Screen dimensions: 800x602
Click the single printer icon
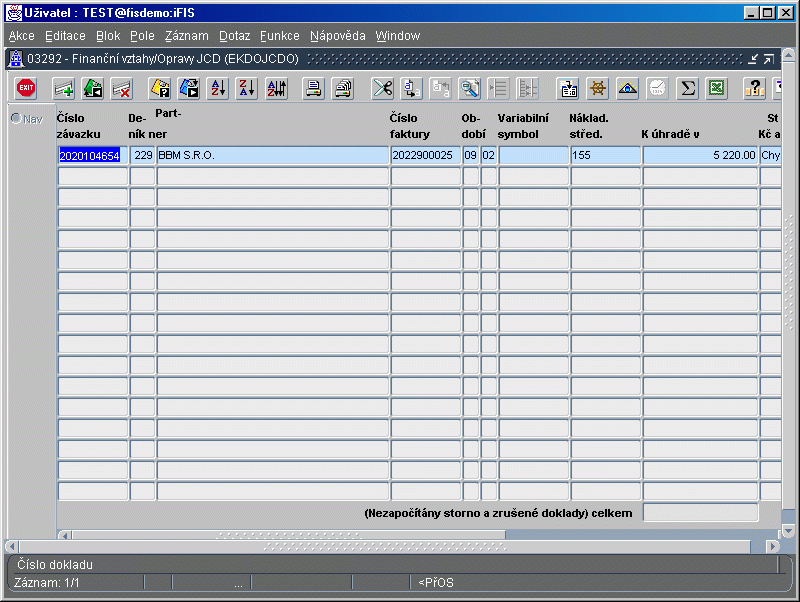pyautogui.click(x=313, y=88)
